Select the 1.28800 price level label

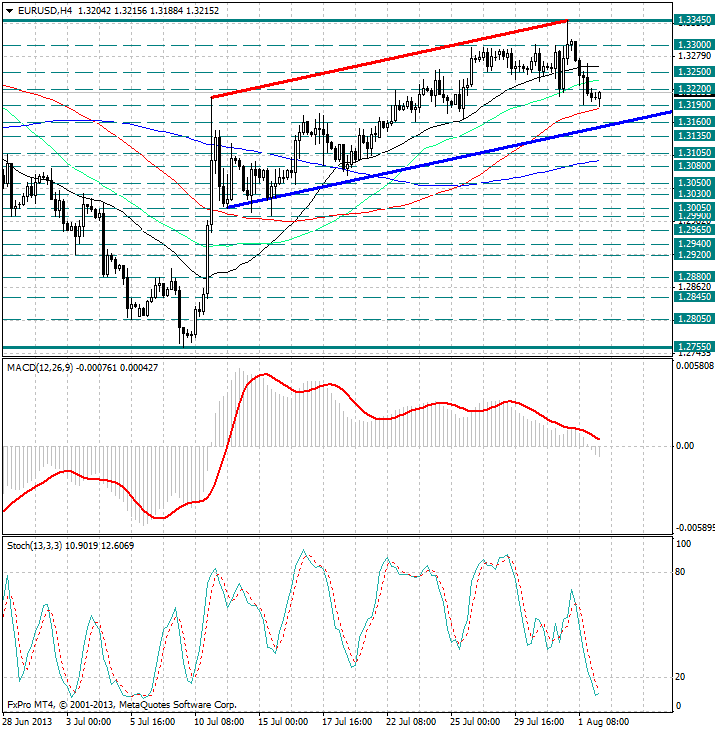(694, 277)
